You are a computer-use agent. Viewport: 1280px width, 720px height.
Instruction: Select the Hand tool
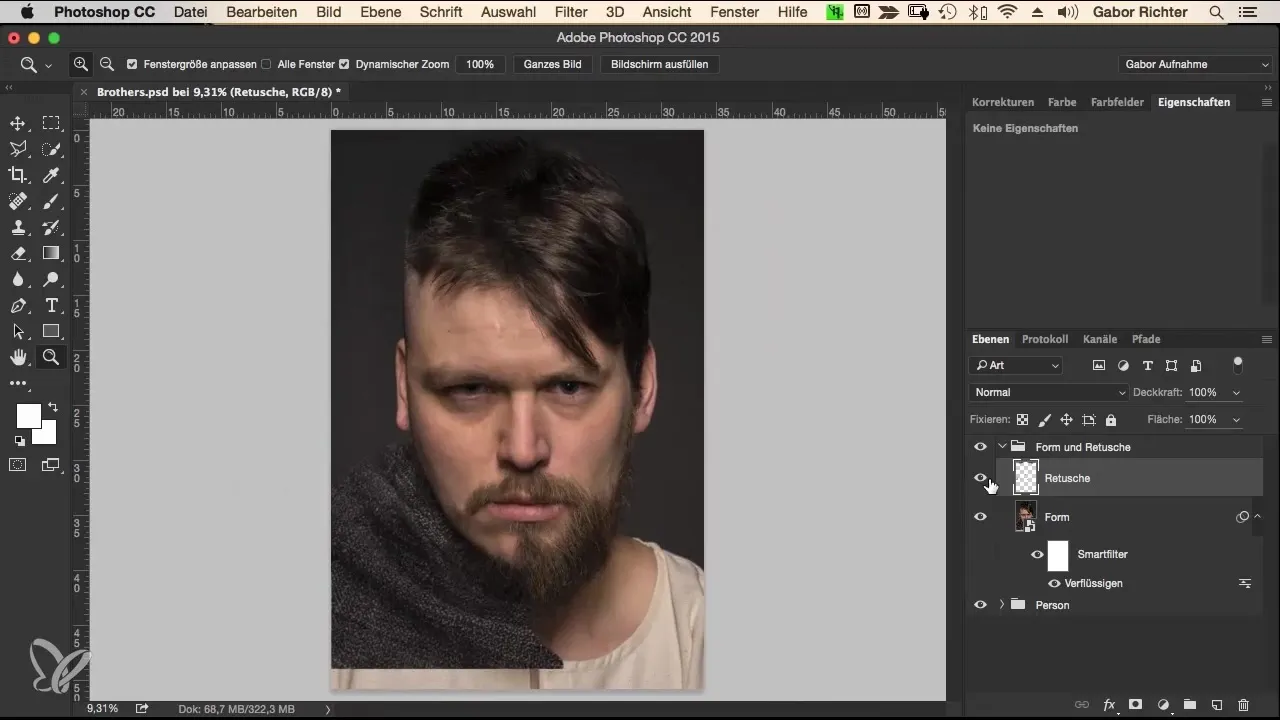[x=18, y=357]
